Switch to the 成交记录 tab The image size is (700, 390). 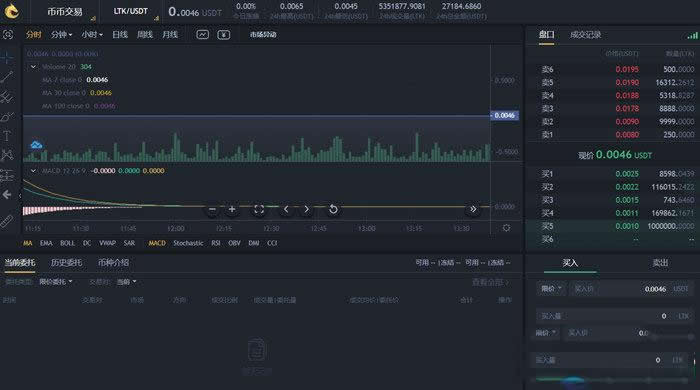(585, 35)
